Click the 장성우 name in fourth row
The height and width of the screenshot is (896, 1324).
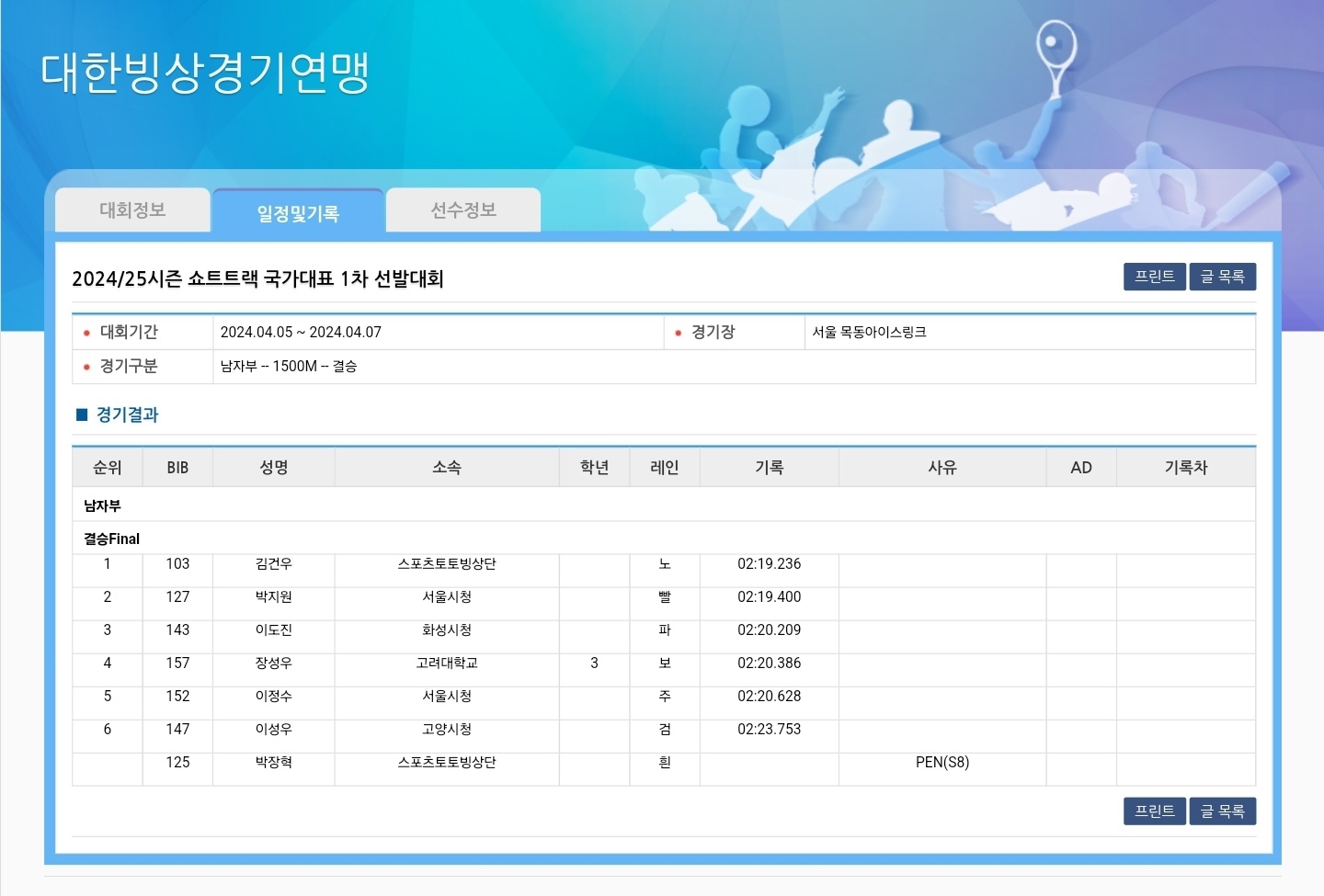click(x=273, y=663)
